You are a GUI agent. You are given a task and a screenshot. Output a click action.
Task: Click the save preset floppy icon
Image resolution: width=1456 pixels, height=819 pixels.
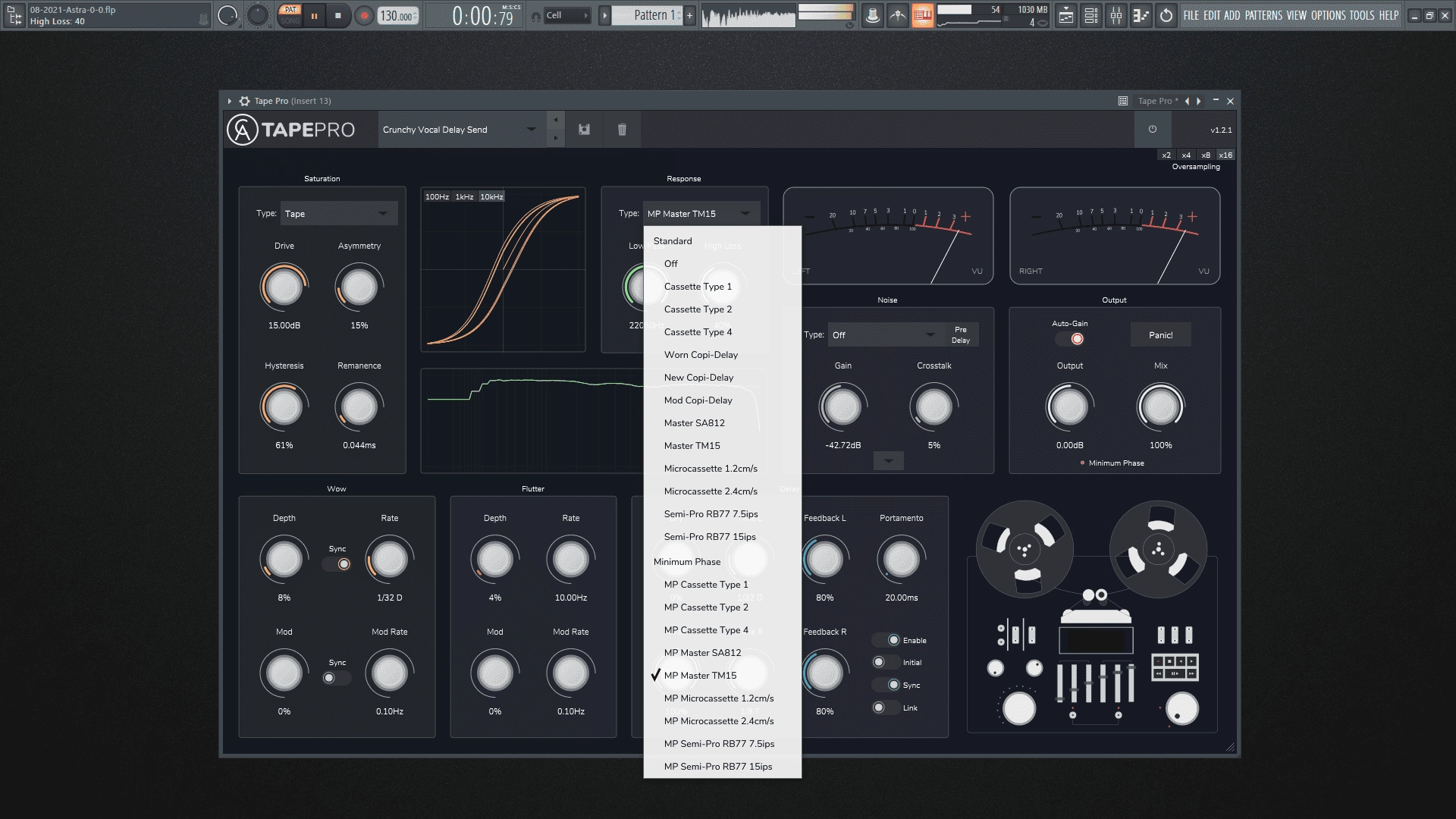tap(584, 130)
